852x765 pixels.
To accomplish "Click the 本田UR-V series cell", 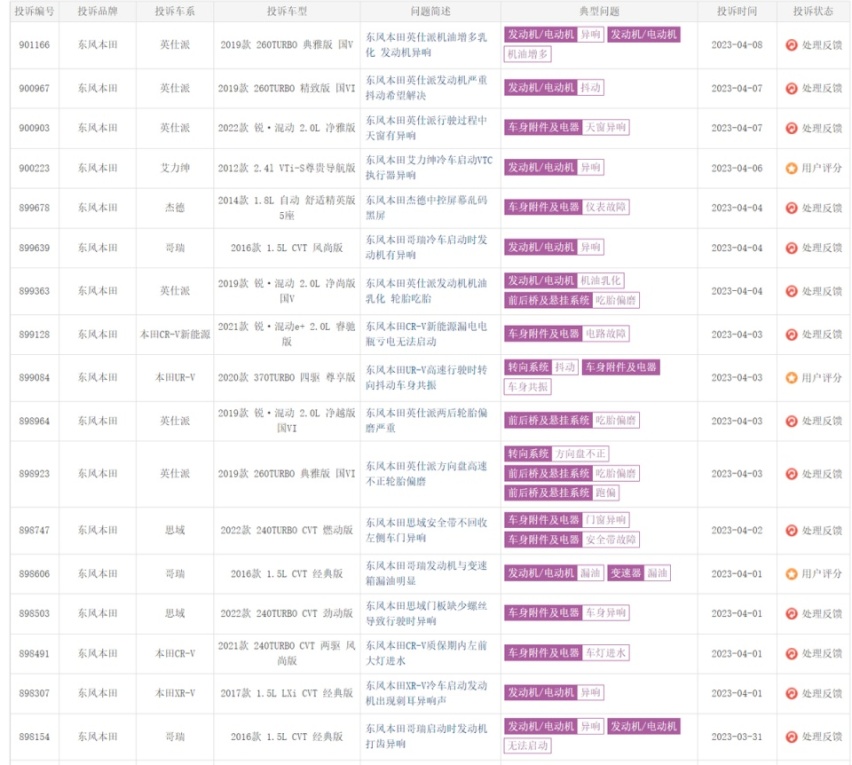I will (175, 377).
